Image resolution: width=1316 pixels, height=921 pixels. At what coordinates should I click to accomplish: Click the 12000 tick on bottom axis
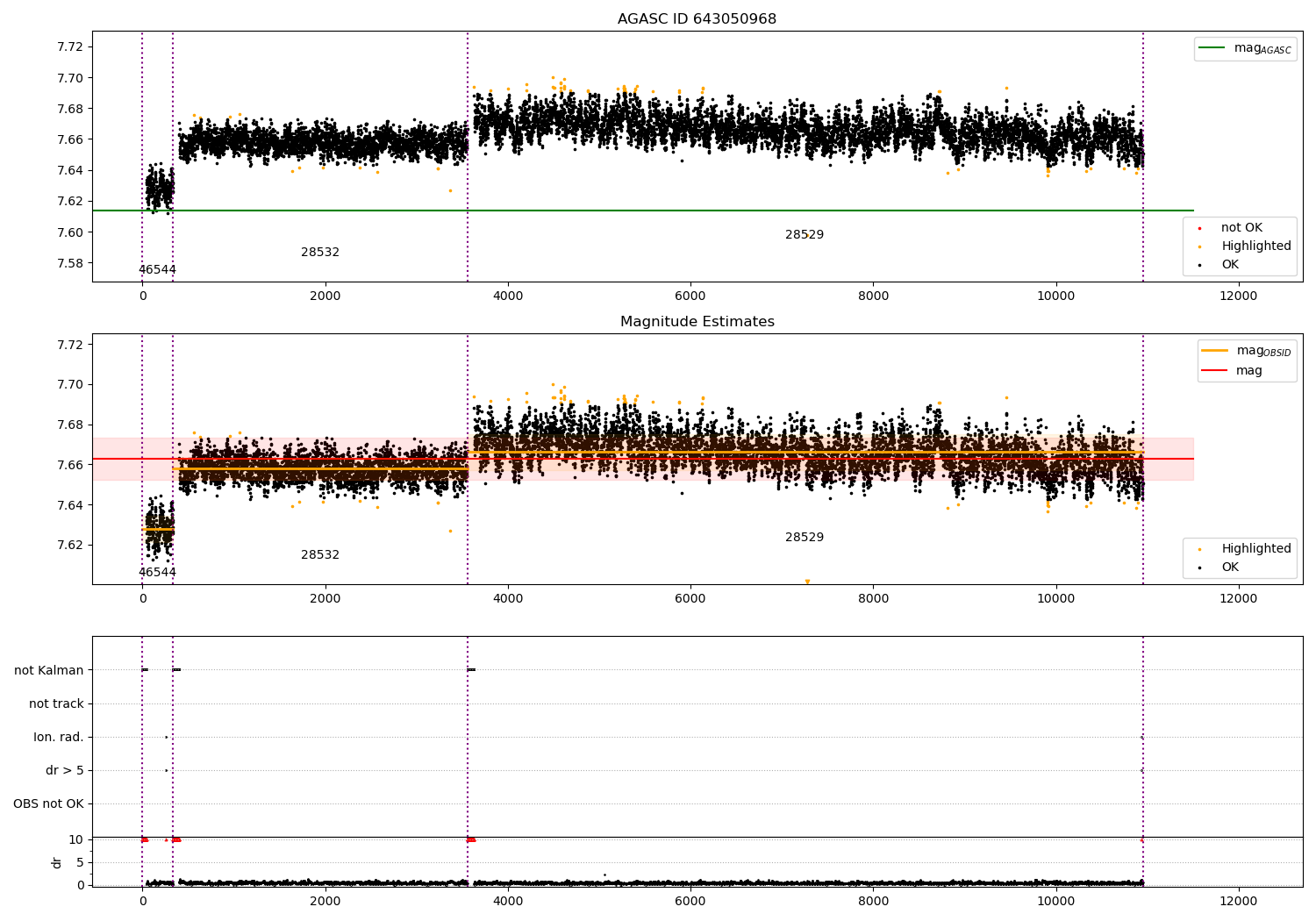coord(1238,902)
